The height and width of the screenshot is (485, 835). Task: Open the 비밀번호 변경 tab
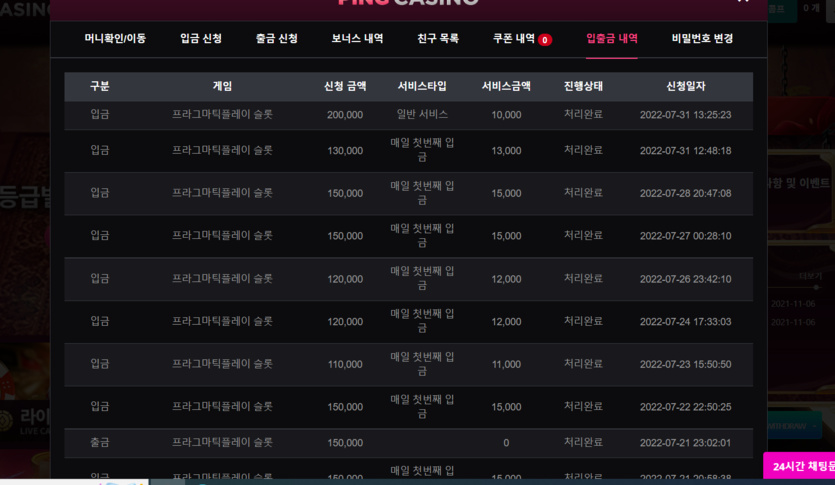click(702, 38)
